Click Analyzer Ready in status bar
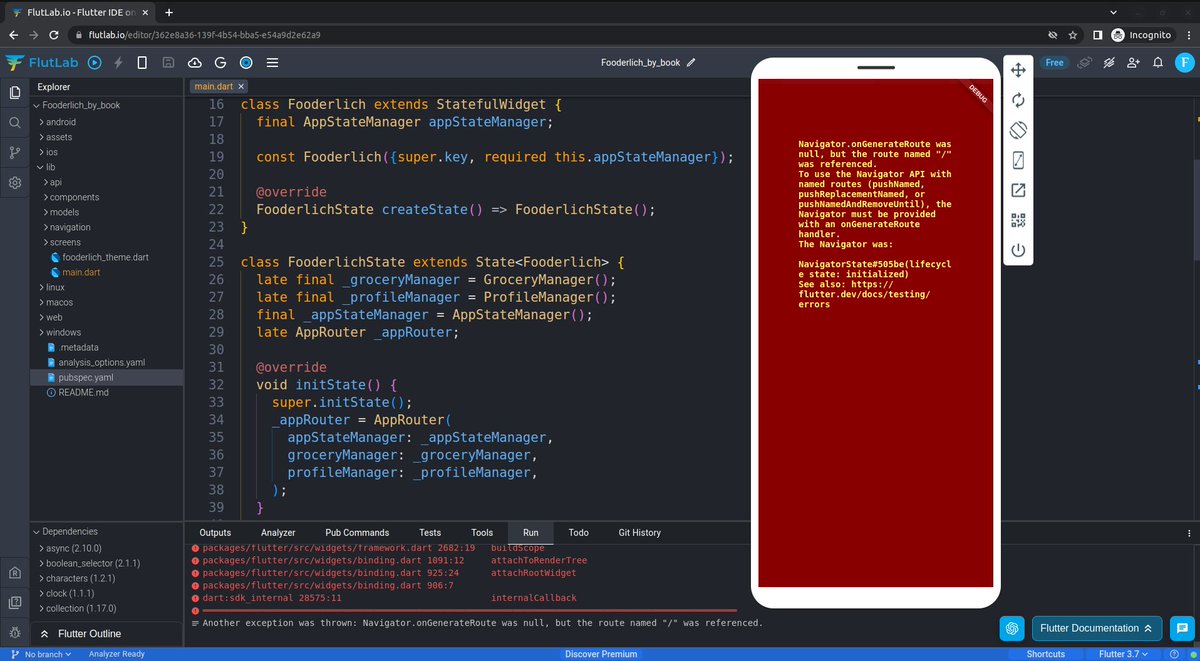Screen dimensions: 1200x661 (x=117, y=654)
